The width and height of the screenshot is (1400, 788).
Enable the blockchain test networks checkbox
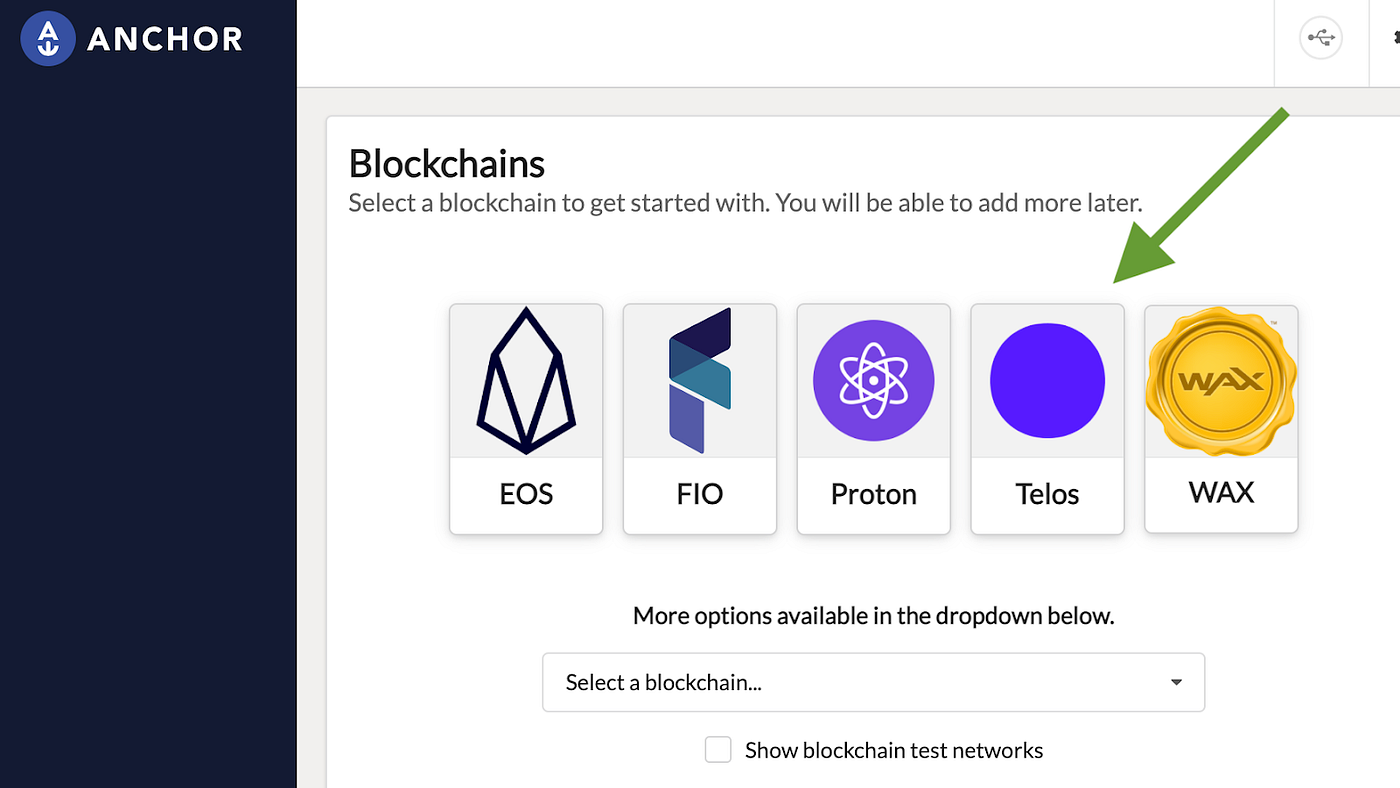(718, 750)
